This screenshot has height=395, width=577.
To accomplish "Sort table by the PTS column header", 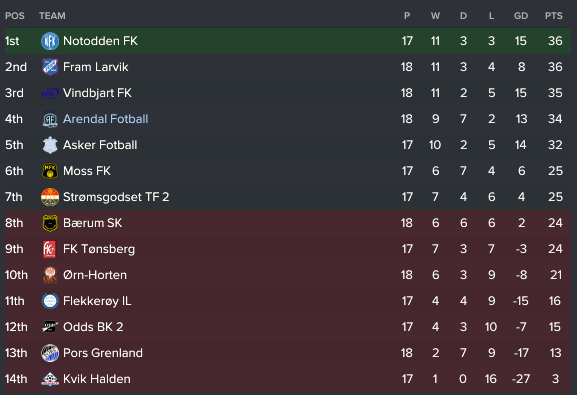I will (553, 16).
